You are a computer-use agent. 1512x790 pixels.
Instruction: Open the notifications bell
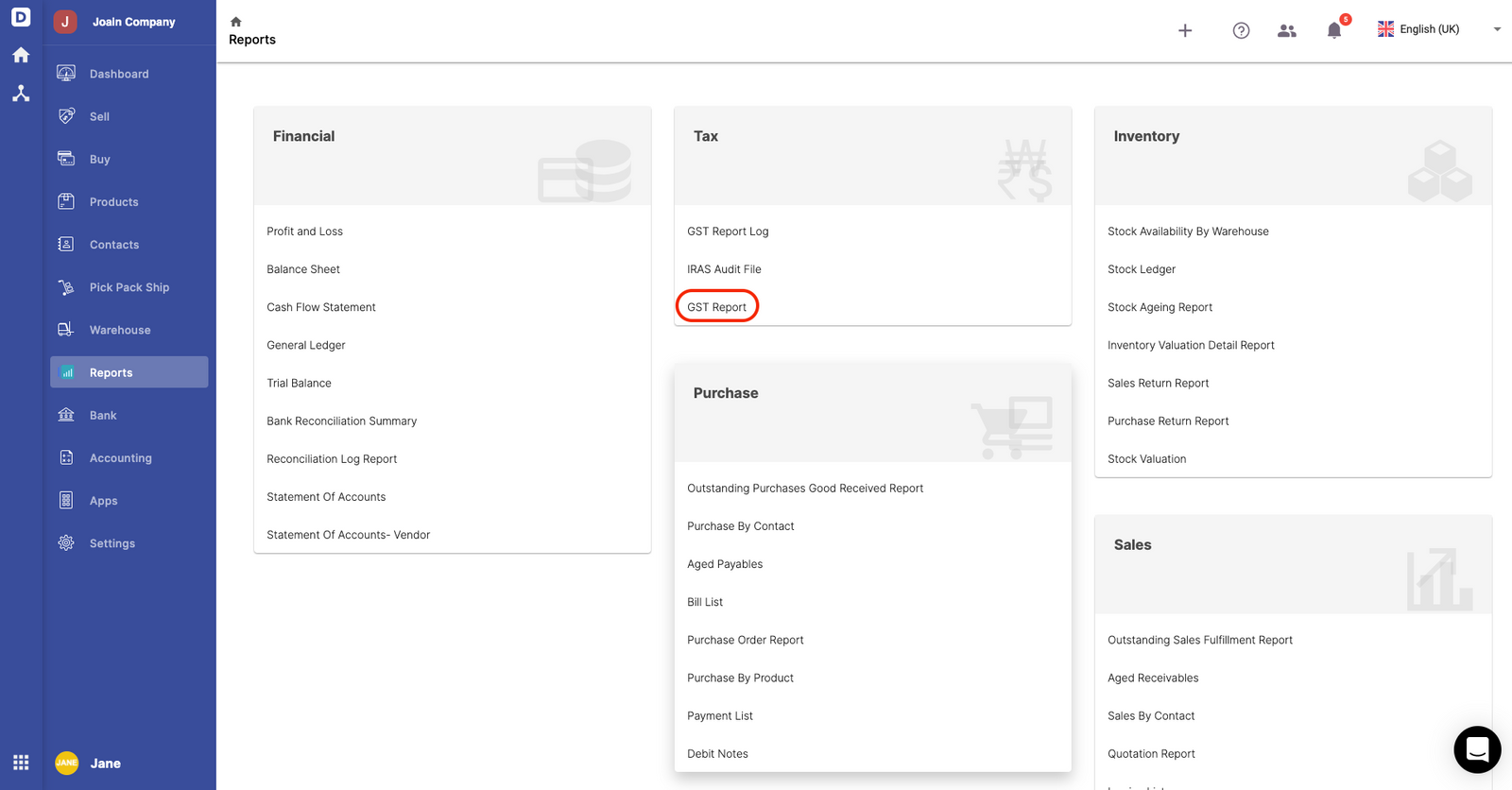[x=1333, y=30]
